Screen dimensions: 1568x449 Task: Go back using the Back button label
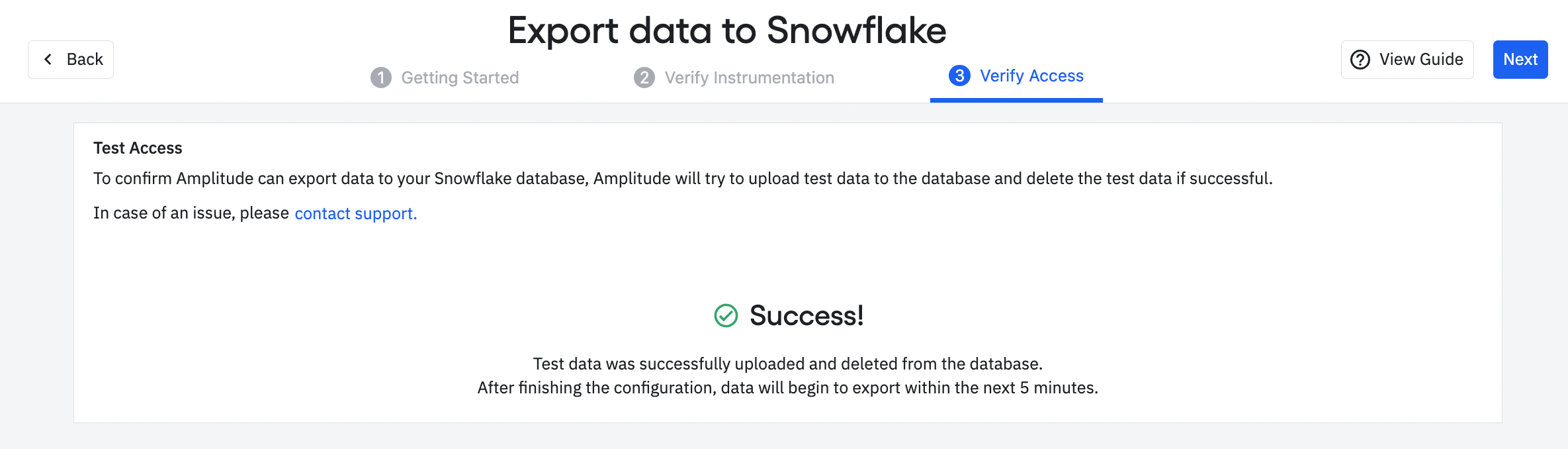click(85, 60)
